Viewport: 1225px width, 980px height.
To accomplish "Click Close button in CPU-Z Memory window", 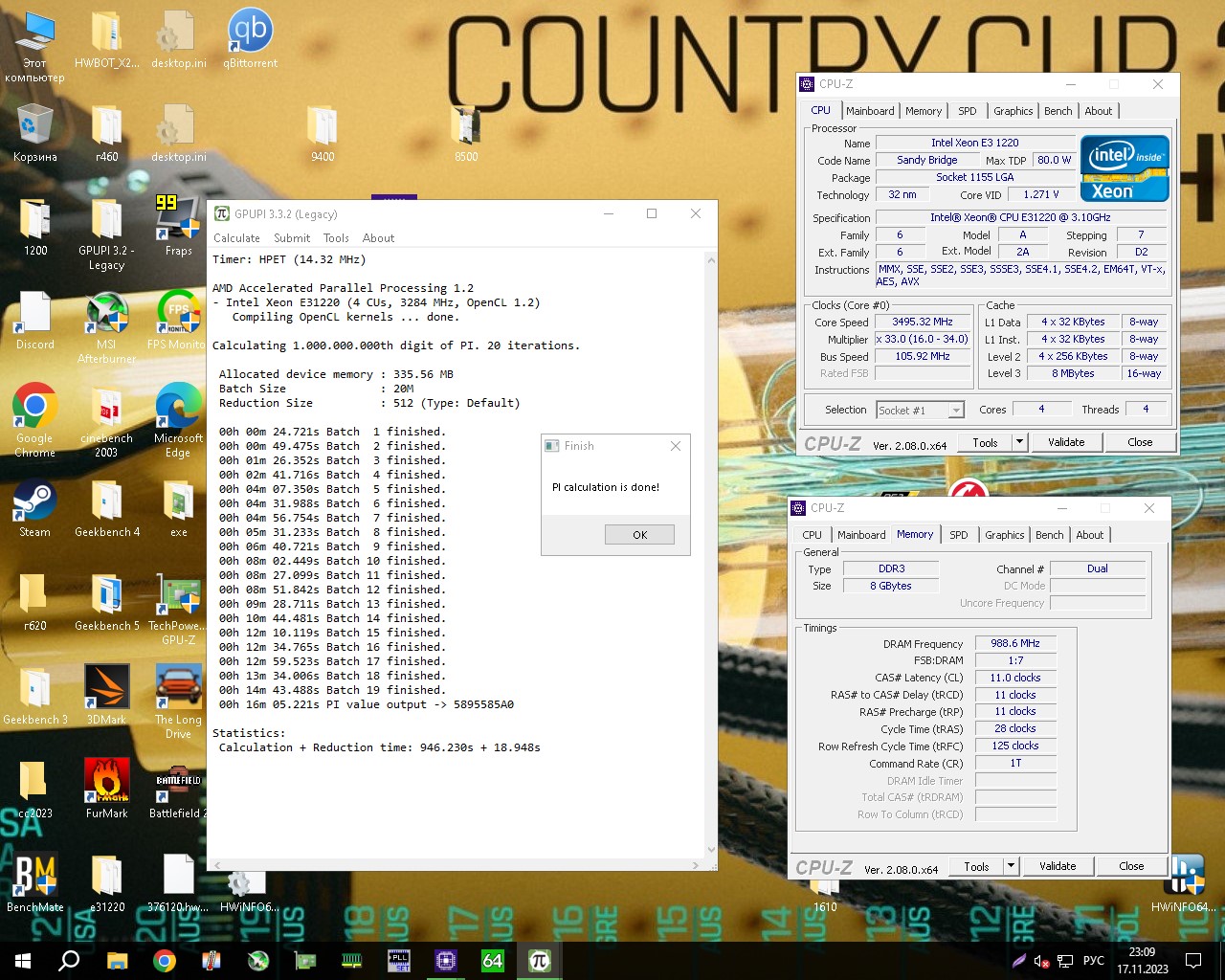I will pos(1131,866).
